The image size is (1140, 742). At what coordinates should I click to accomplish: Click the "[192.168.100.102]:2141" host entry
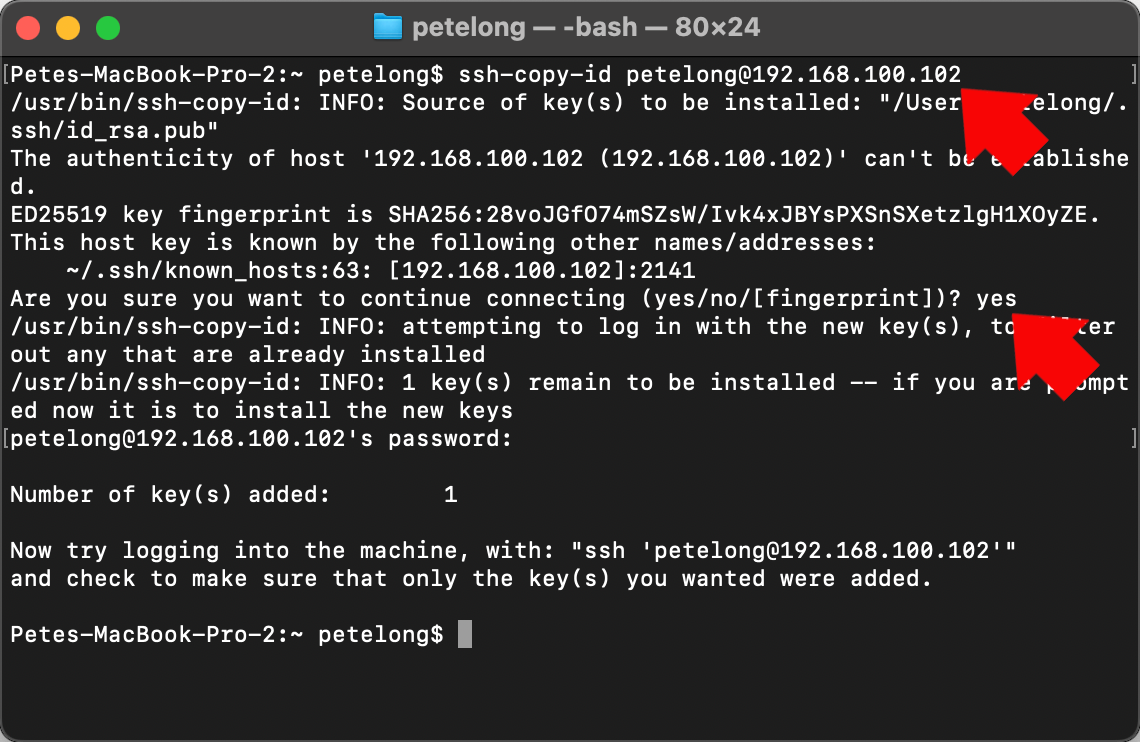pos(542,270)
